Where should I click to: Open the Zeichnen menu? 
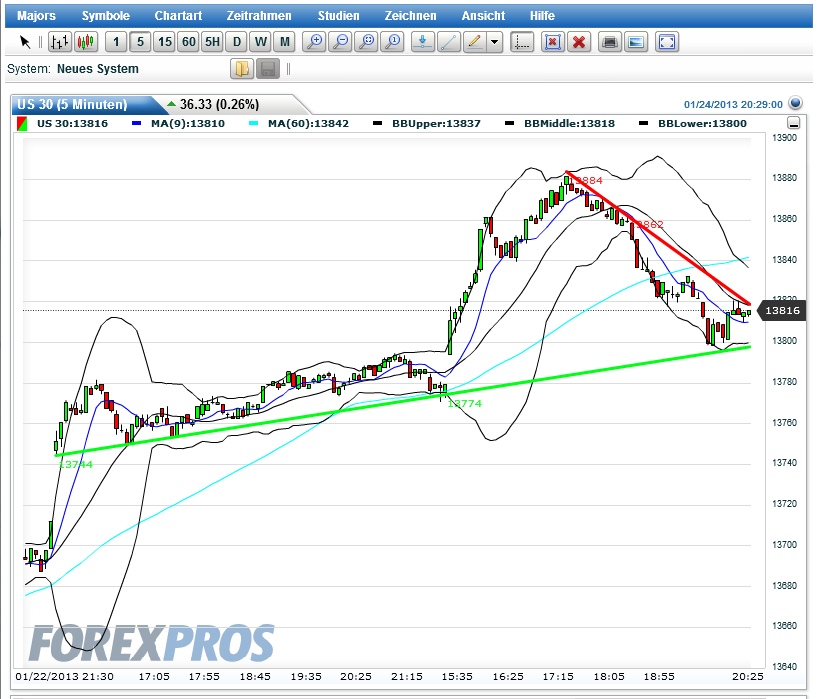[411, 16]
